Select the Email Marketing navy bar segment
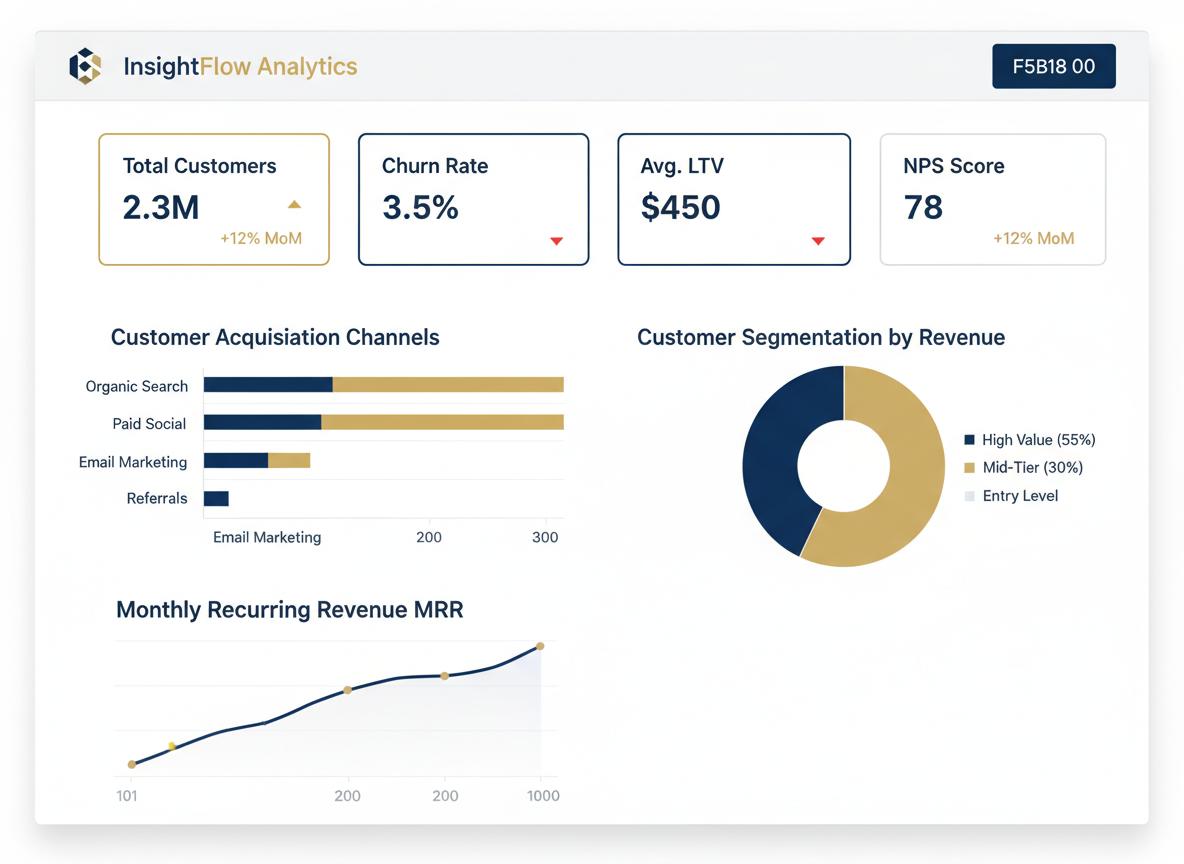 (236, 460)
